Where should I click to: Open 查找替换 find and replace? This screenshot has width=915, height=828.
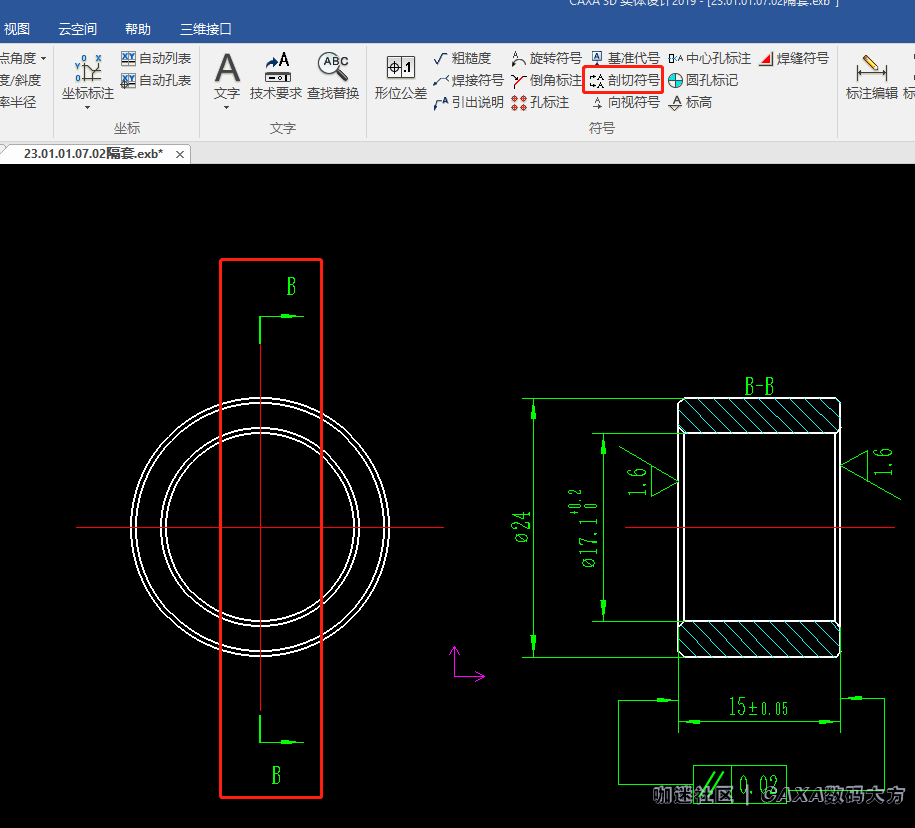click(x=333, y=79)
